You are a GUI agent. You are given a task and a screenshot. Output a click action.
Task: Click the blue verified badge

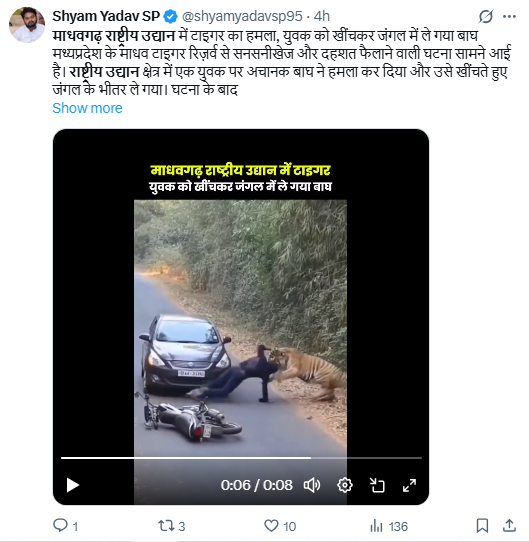click(x=170, y=16)
